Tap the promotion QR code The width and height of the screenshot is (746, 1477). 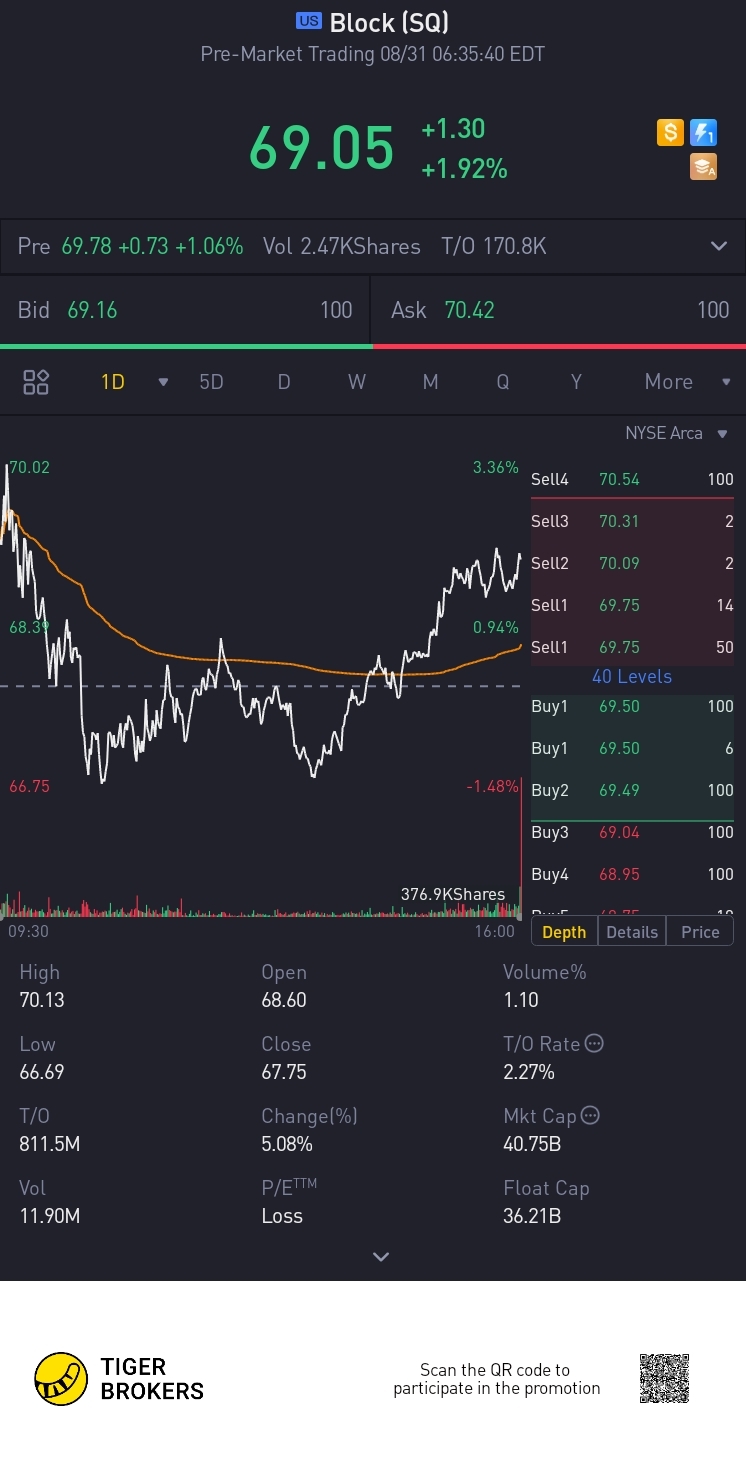[x=664, y=1379]
